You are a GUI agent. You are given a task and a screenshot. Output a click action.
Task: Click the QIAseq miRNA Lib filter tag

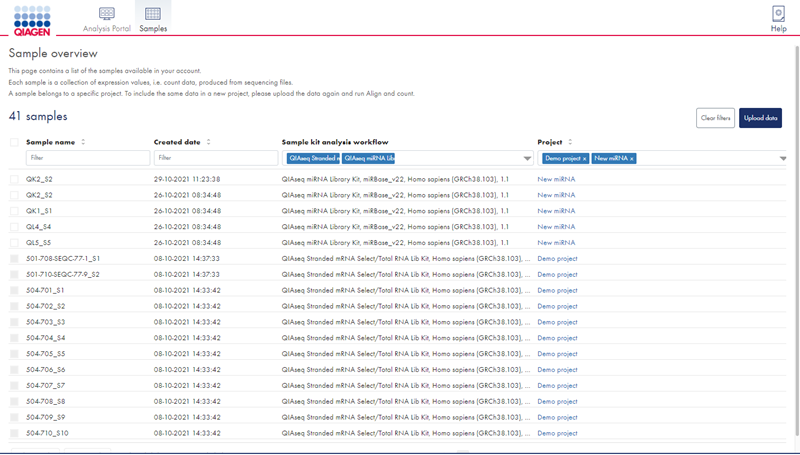[368, 159]
